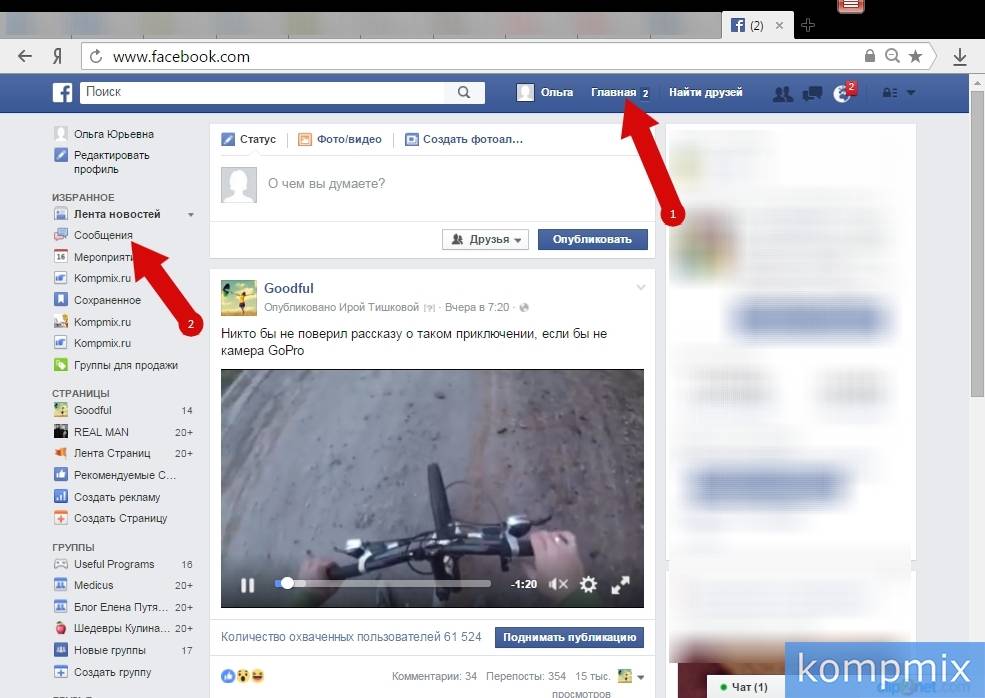Open browser downloads arrow icon

959,57
